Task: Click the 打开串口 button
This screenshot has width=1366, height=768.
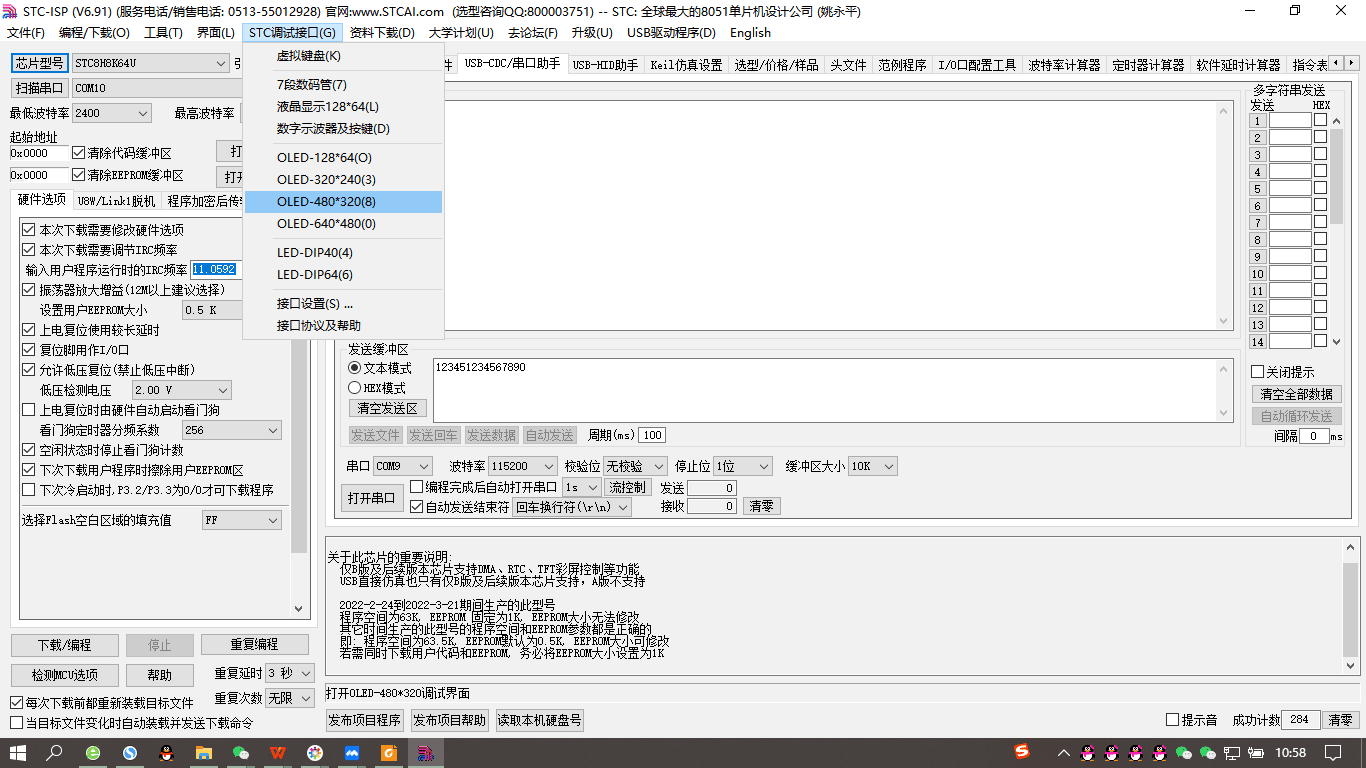Action: 372,498
